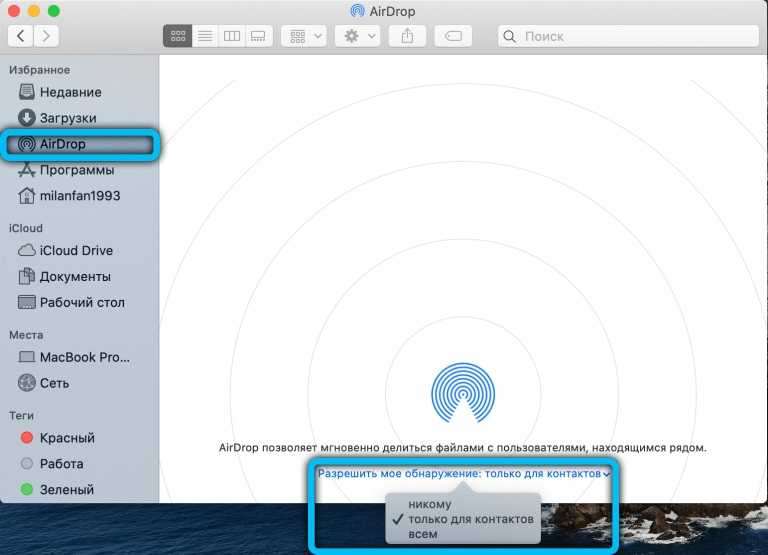Open Рабочий стол in the sidebar
768x555 pixels.
(80, 302)
